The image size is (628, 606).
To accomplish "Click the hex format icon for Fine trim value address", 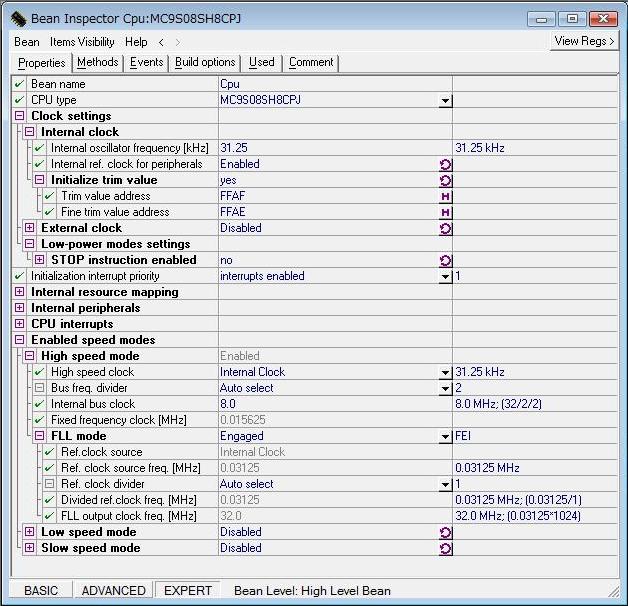I will click(x=445, y=213).
